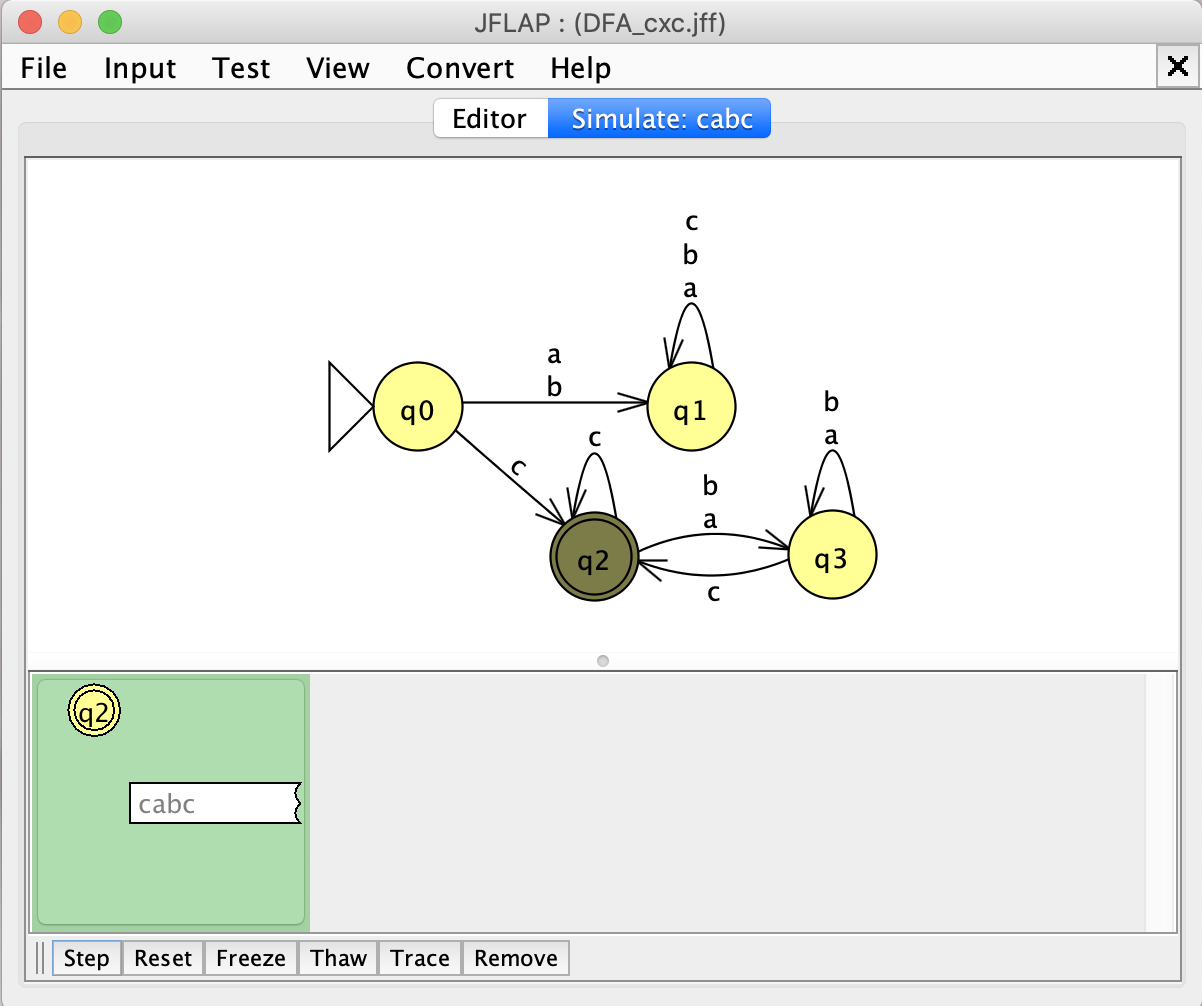Click the split pane divider handle dot
Screen dimensions: 1202x1006
coord(602,661)
